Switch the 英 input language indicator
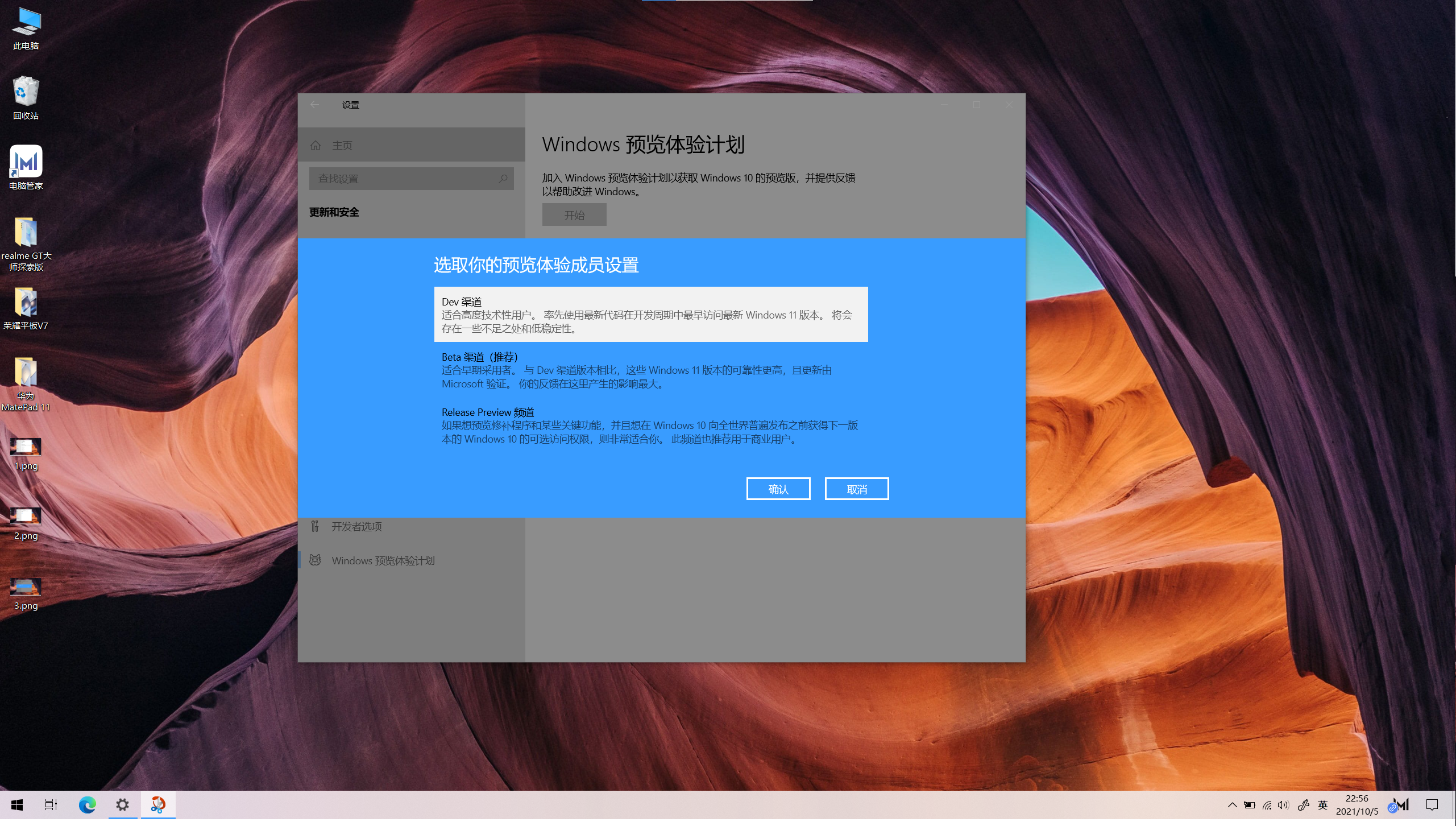Viewport: 1456px width, 826px height. [1323, 805]
